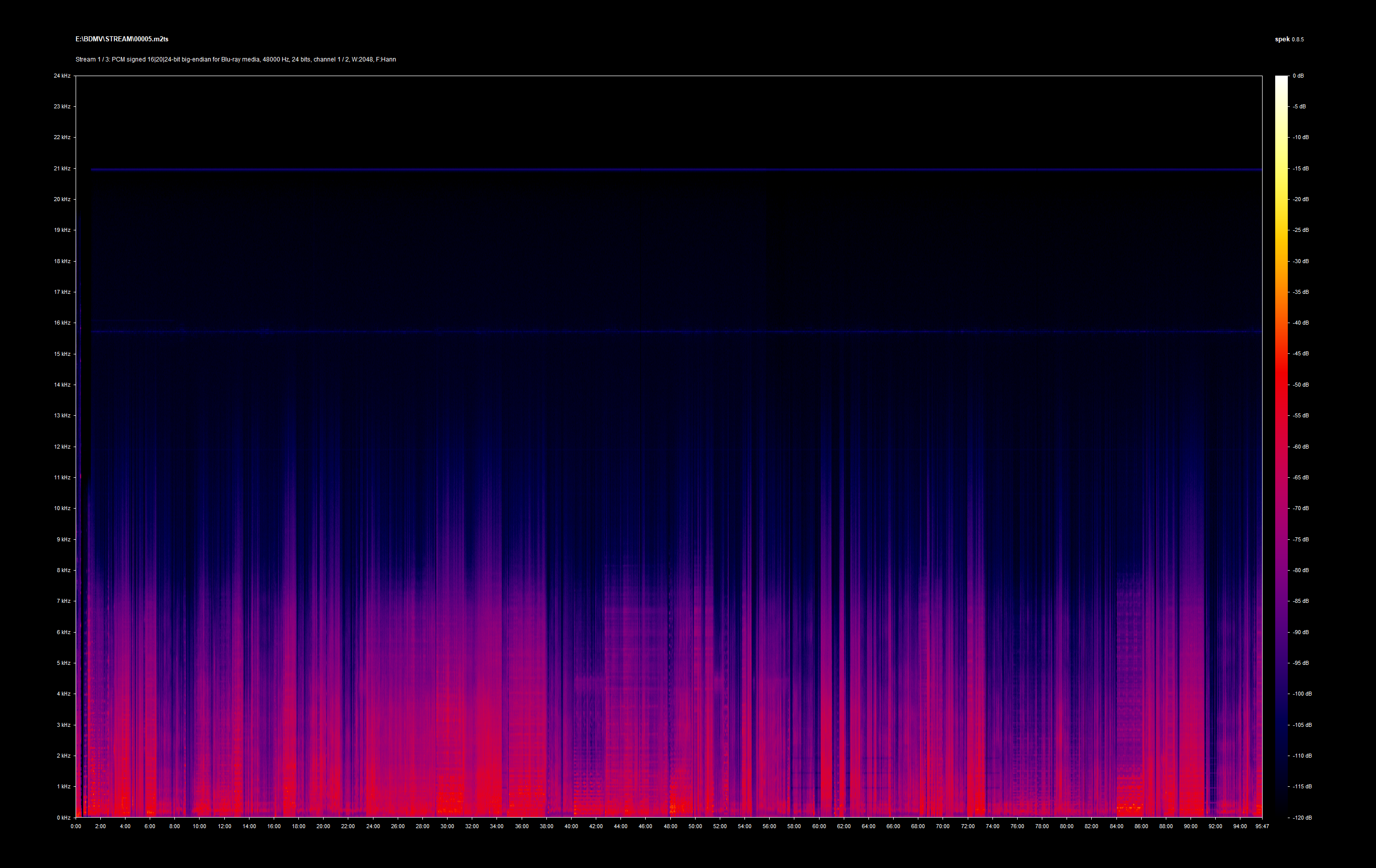
Task: Click the 24 kHz frequency axis label
Action: [x=61, y=76]
